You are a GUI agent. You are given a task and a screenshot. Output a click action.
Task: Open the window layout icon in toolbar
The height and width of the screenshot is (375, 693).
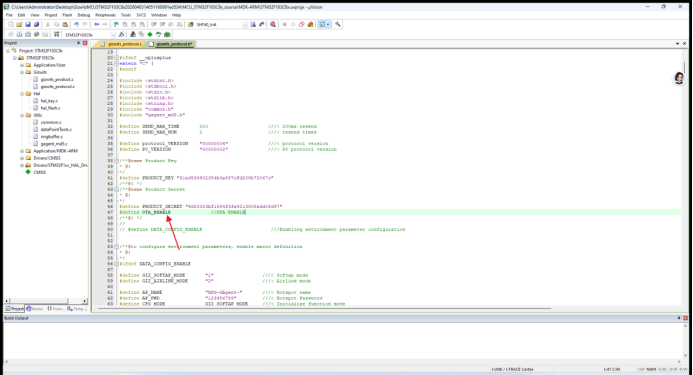322,24
